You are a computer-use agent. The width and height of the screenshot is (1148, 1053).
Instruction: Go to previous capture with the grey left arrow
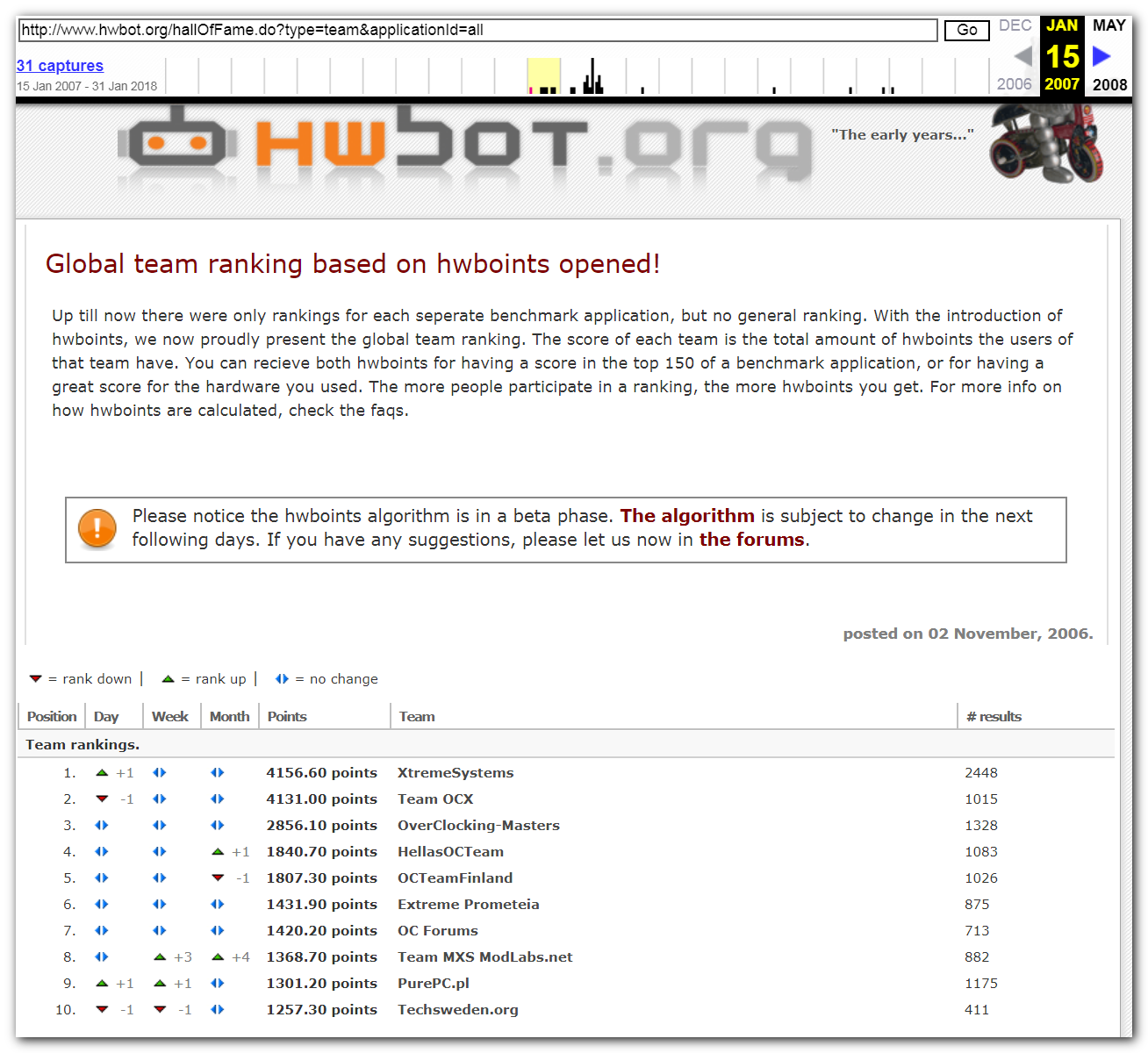[1022, 56]
